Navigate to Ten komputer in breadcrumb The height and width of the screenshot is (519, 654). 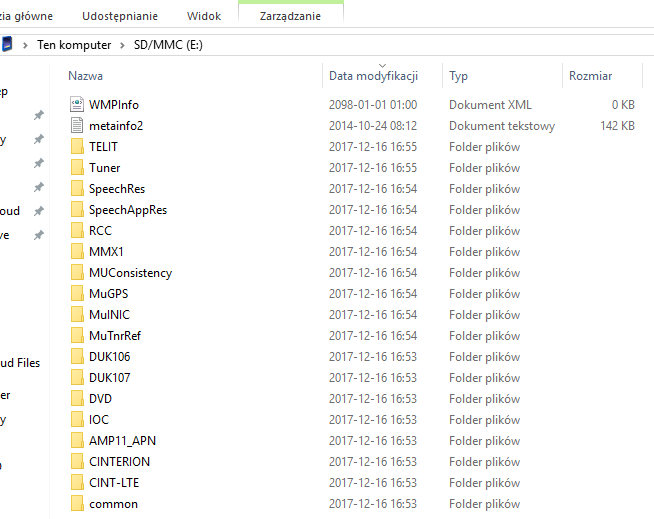(74, 45)
